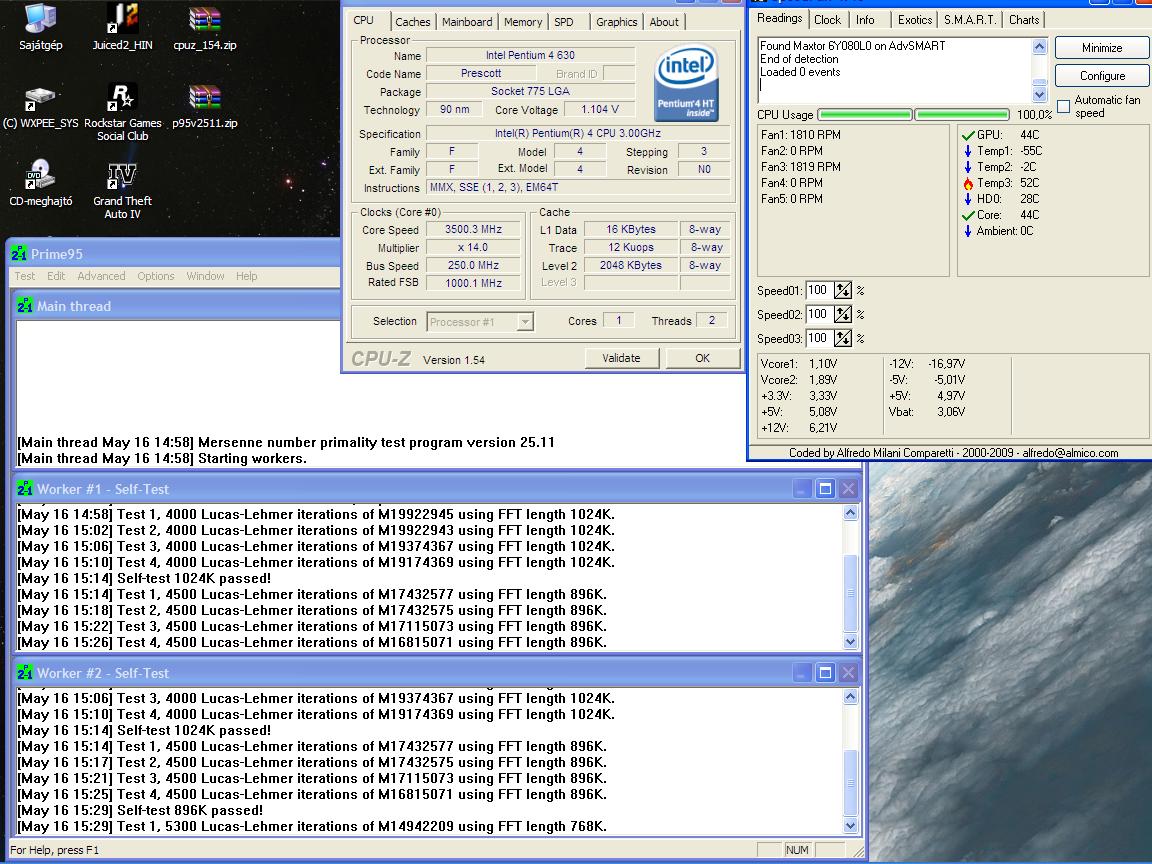This screenshot has height=864, width=1152.
Task: Switch to the CPU-Z Memory tab
Action: (523, 22)
